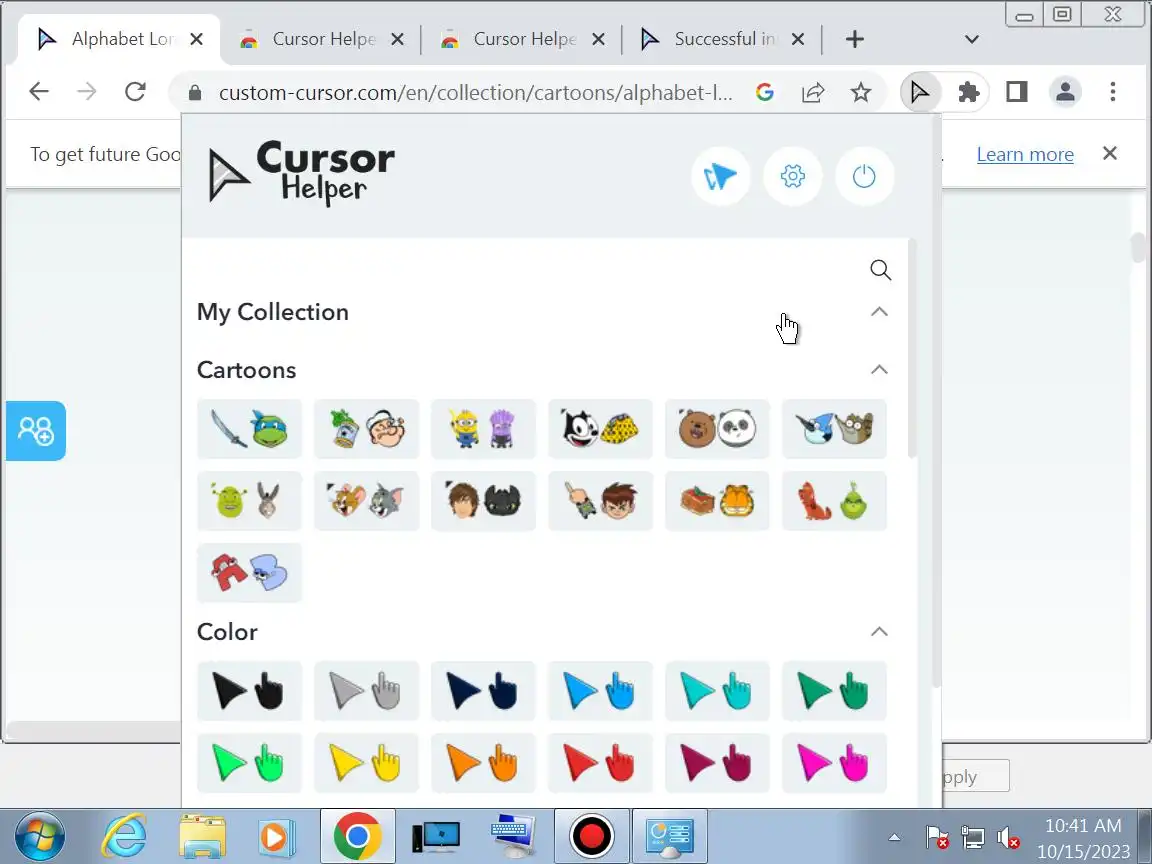Choose the yellow color cursor
Screen dimensions: 1152x864
pyautogui.click(x=366, y=763)
